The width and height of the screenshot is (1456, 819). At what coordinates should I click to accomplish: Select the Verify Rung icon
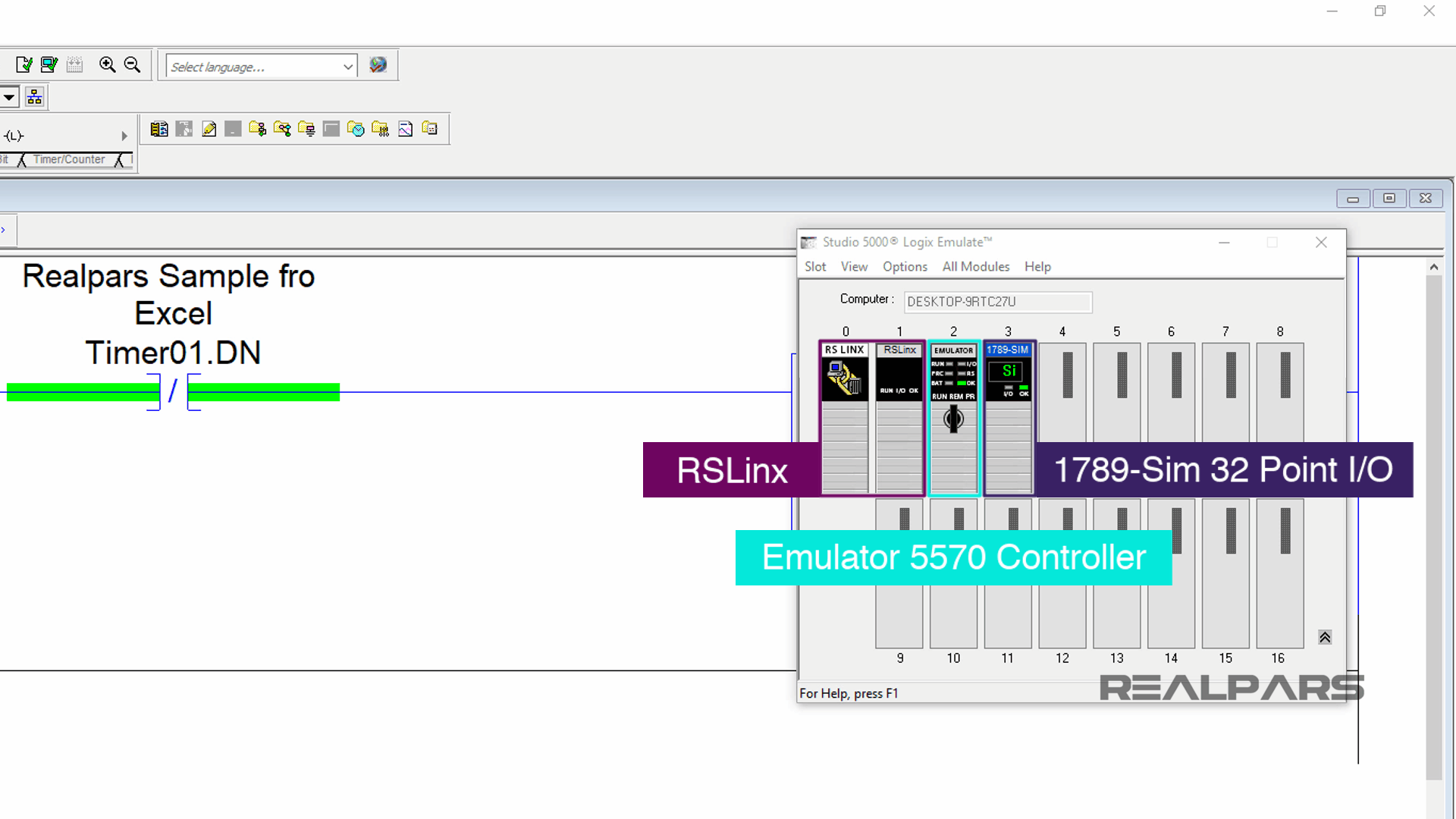click(x=24, y=64)
